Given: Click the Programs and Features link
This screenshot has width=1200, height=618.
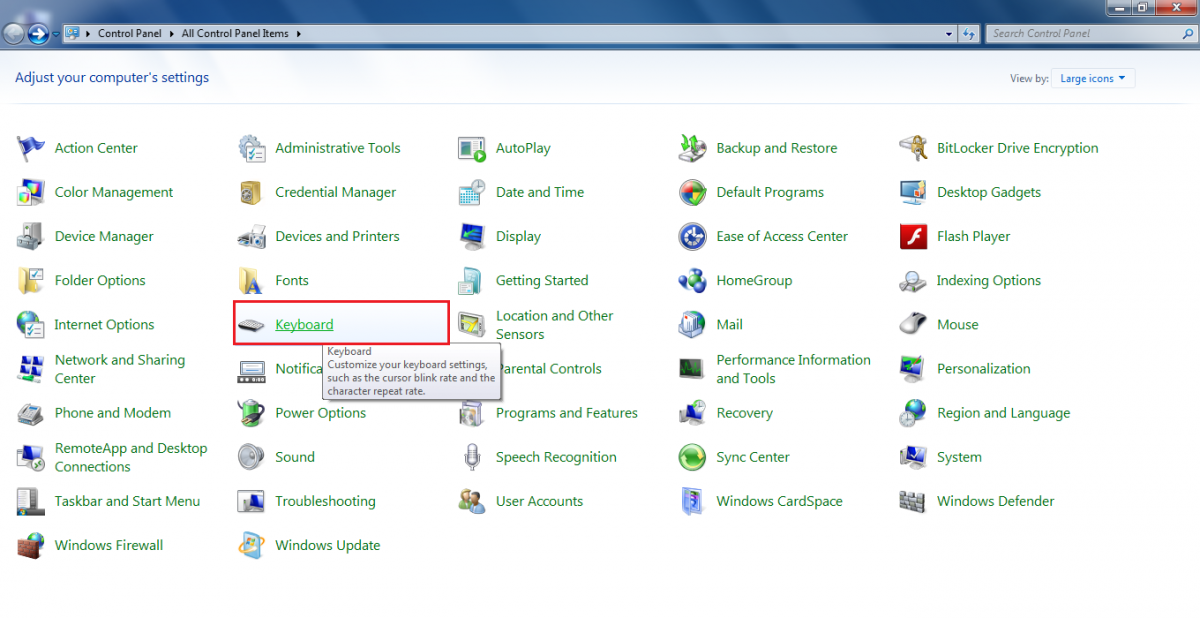Looking at the screenshot, I should pos(566,413).
